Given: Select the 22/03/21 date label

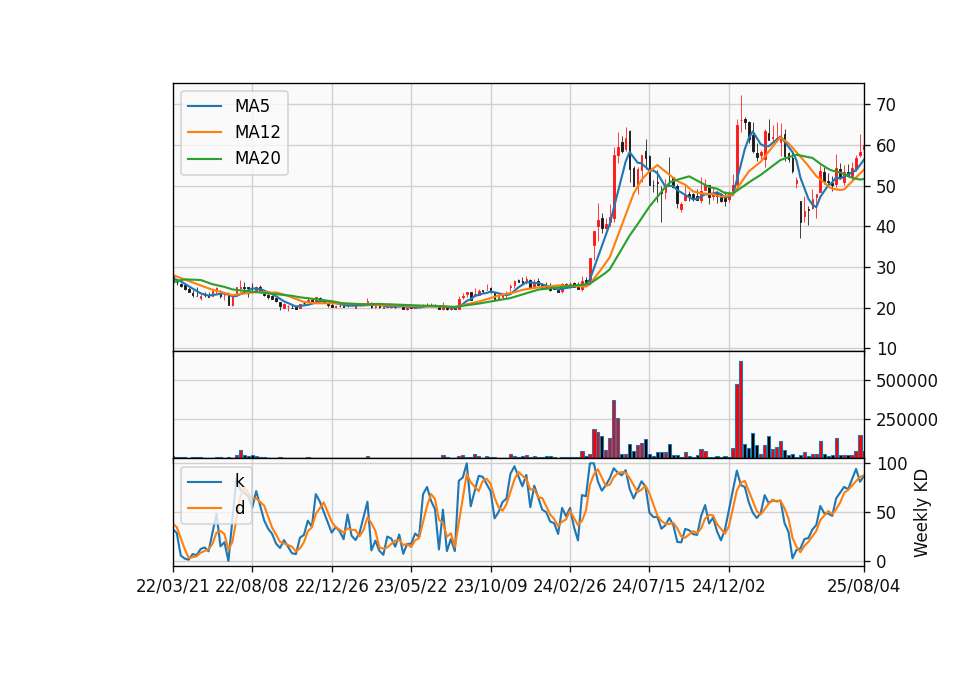Looking at the screenshot, I should pos(173,586).
